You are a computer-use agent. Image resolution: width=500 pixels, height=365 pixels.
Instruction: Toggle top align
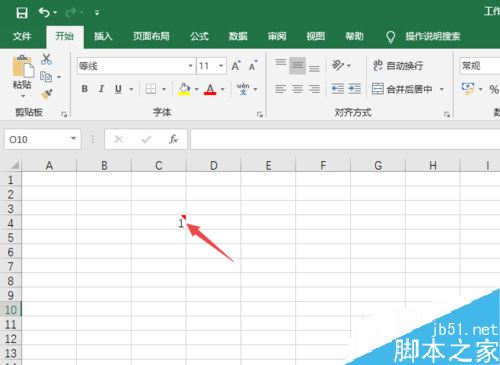coord(281,63)
